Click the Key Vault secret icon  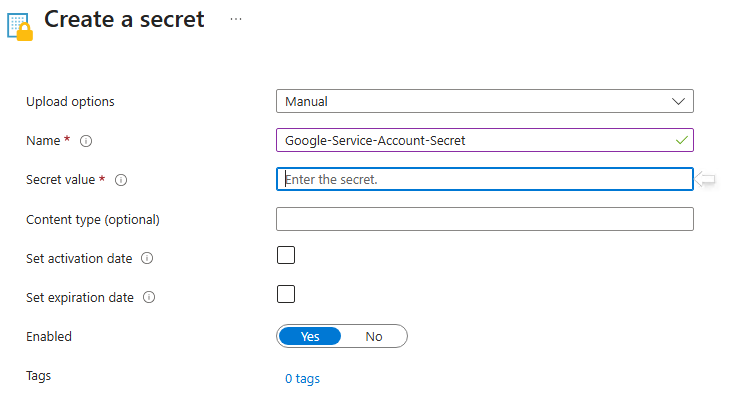(x=19, y=25)
